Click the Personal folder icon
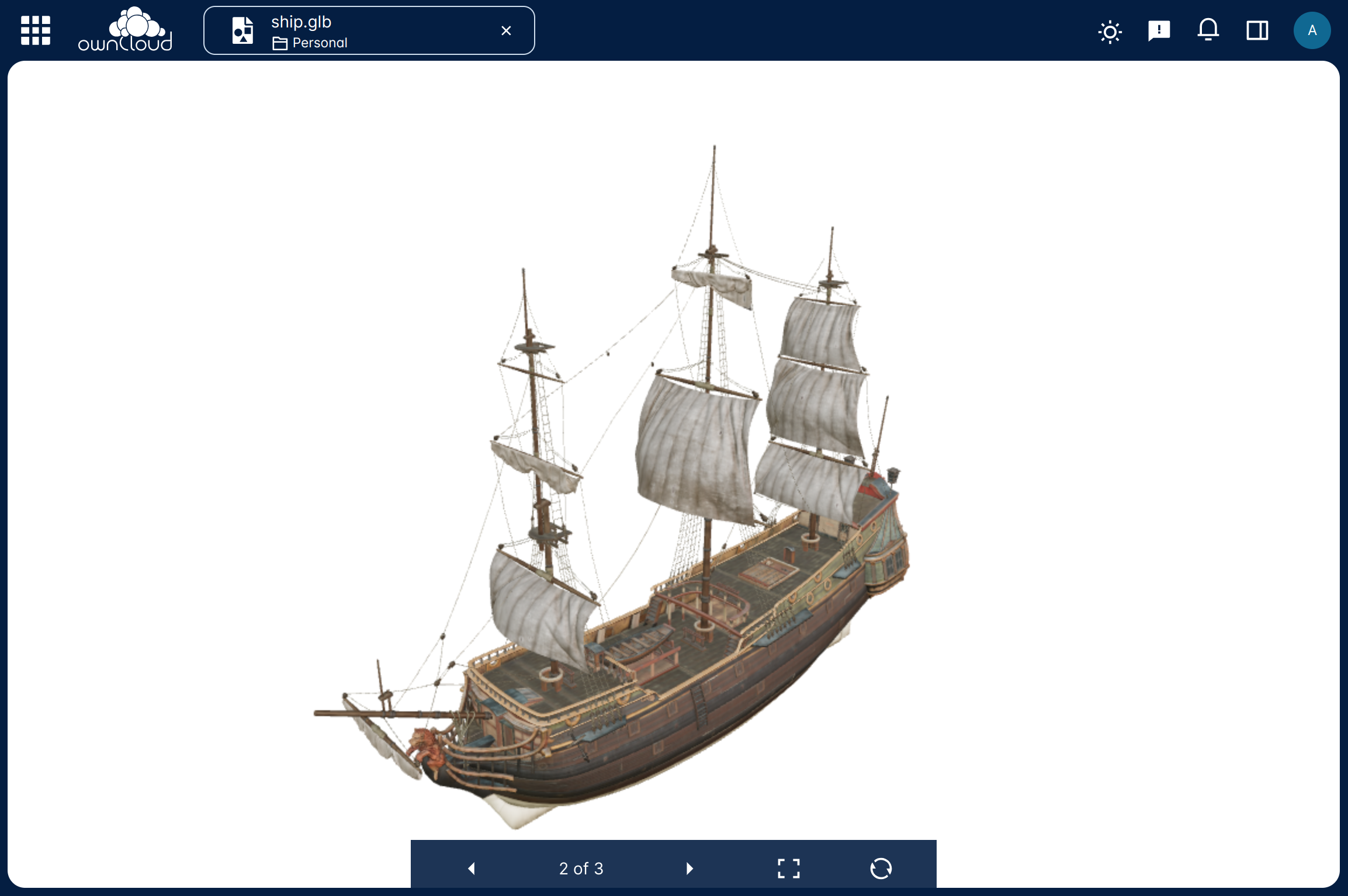Viewport: 1348px width, 896px height. click(280, 43)
